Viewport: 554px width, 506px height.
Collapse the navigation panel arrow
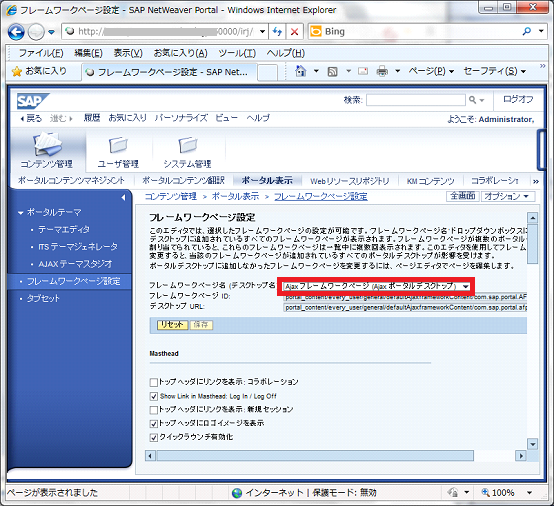click(x=123, y=198)
